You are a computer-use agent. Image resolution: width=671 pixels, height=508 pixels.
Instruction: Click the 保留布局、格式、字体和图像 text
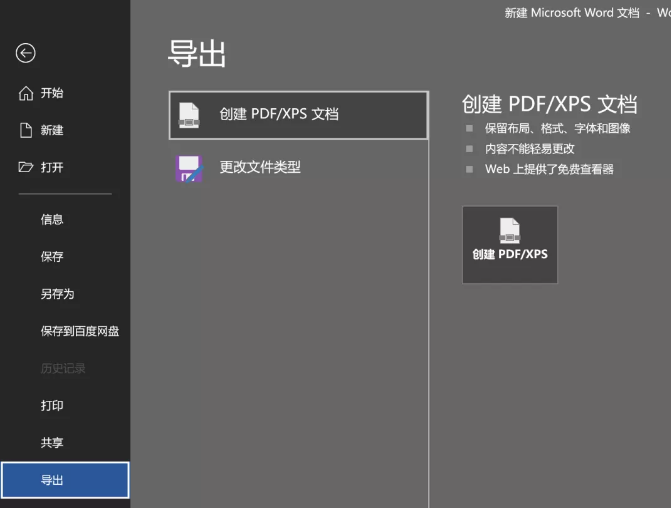[557, 128]
